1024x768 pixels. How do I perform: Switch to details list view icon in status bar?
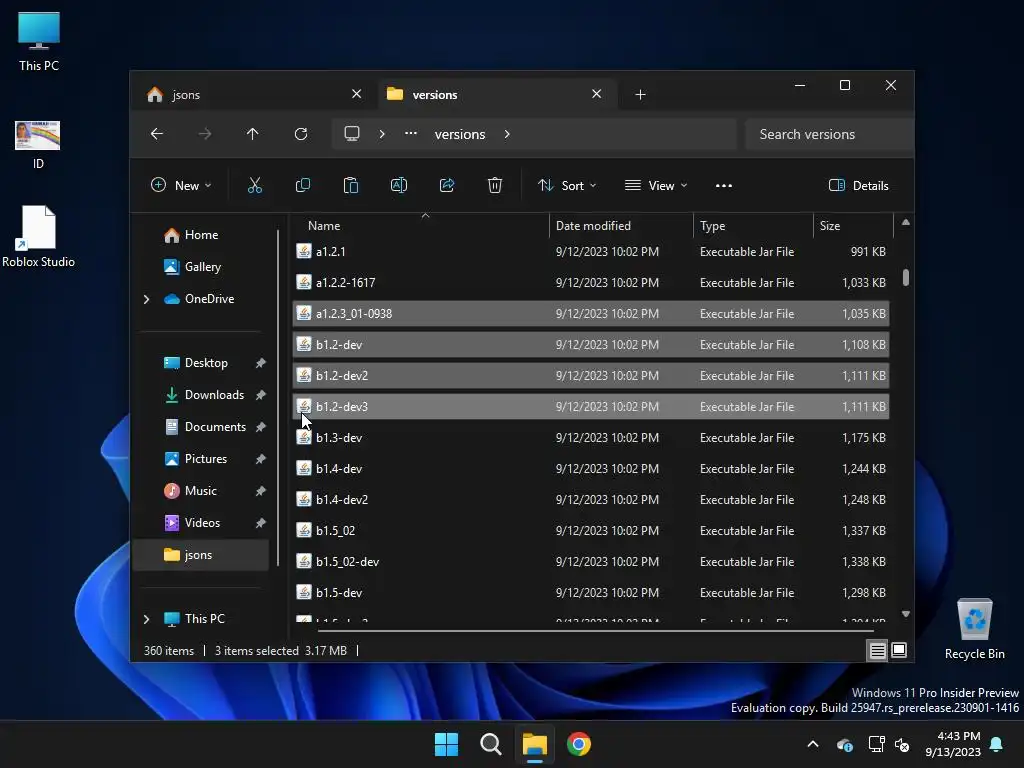tap(877, 650)
